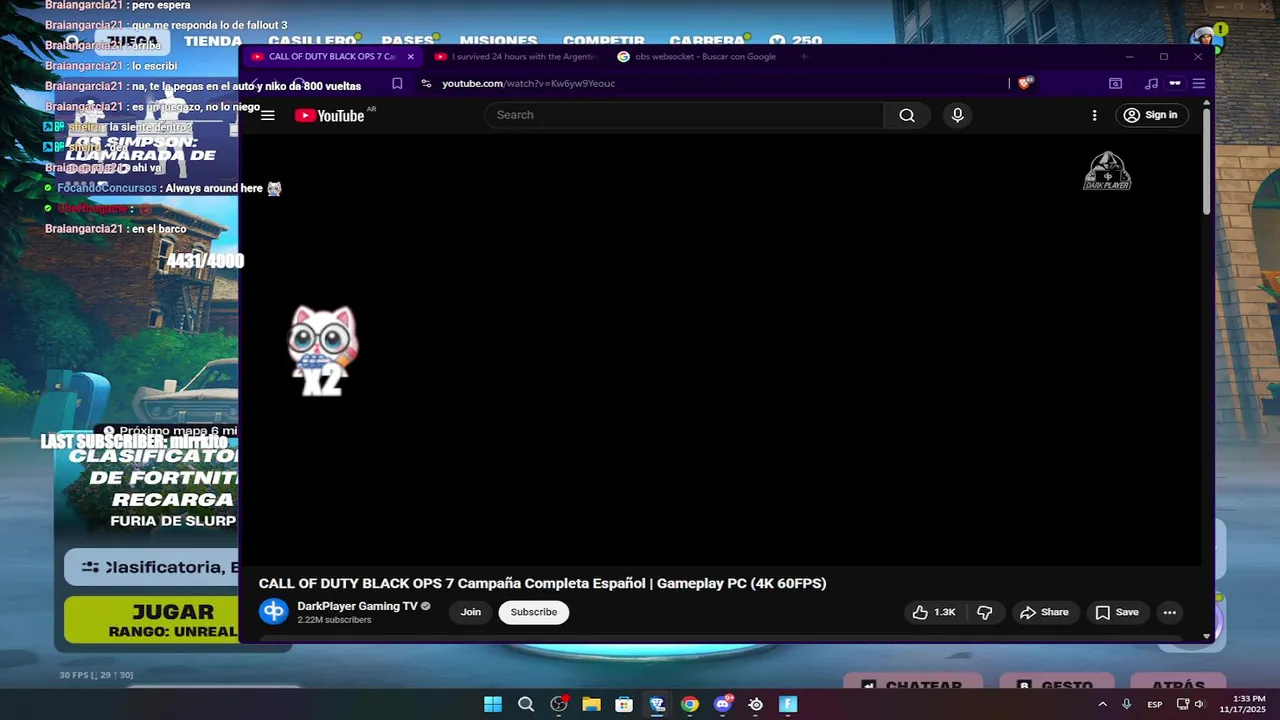Click the Join channel button
Viewport: 1280px width, 720px height.
click(x=471, y=612)
